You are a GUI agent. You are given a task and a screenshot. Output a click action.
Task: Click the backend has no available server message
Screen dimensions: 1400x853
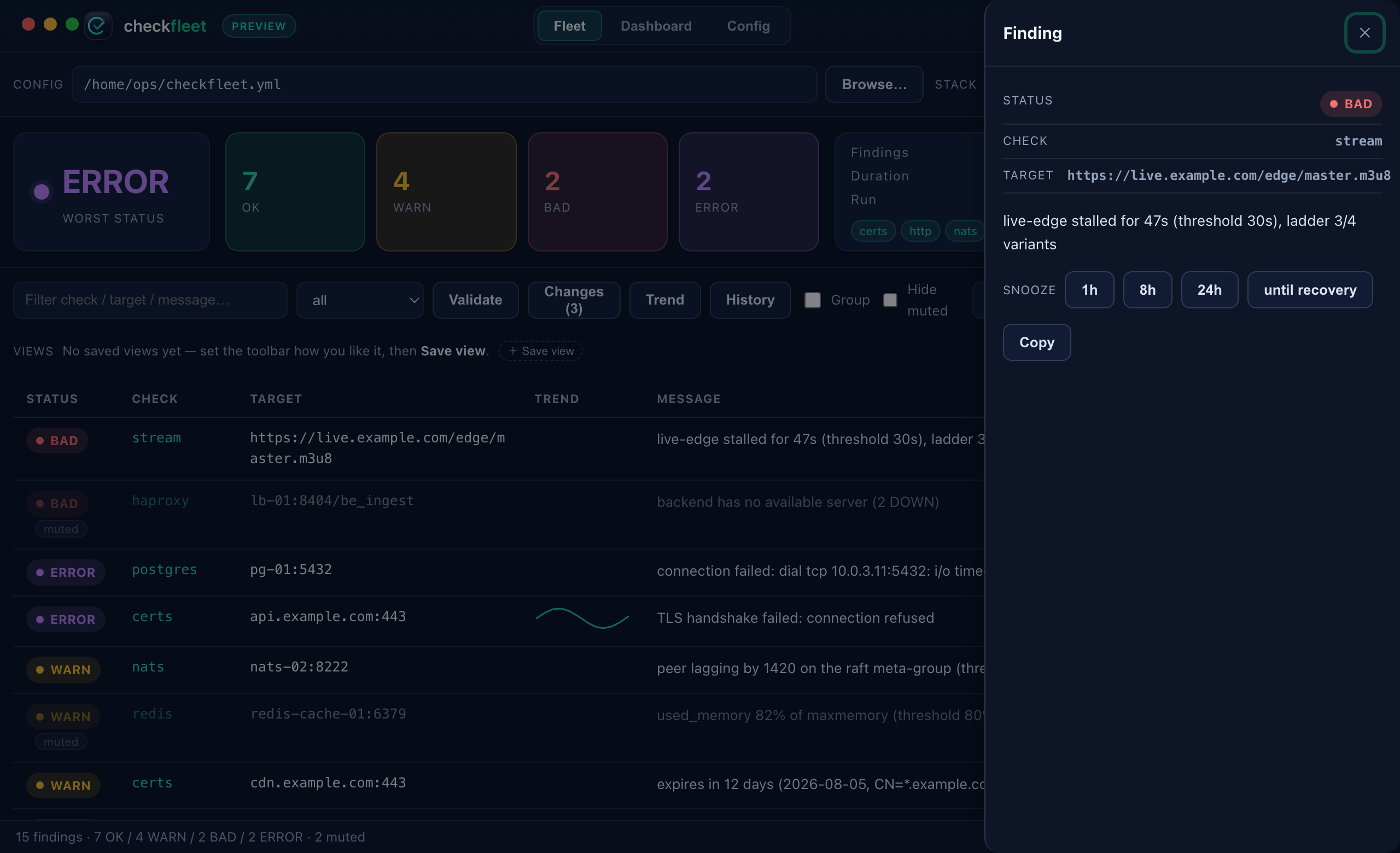coord(798,502)
